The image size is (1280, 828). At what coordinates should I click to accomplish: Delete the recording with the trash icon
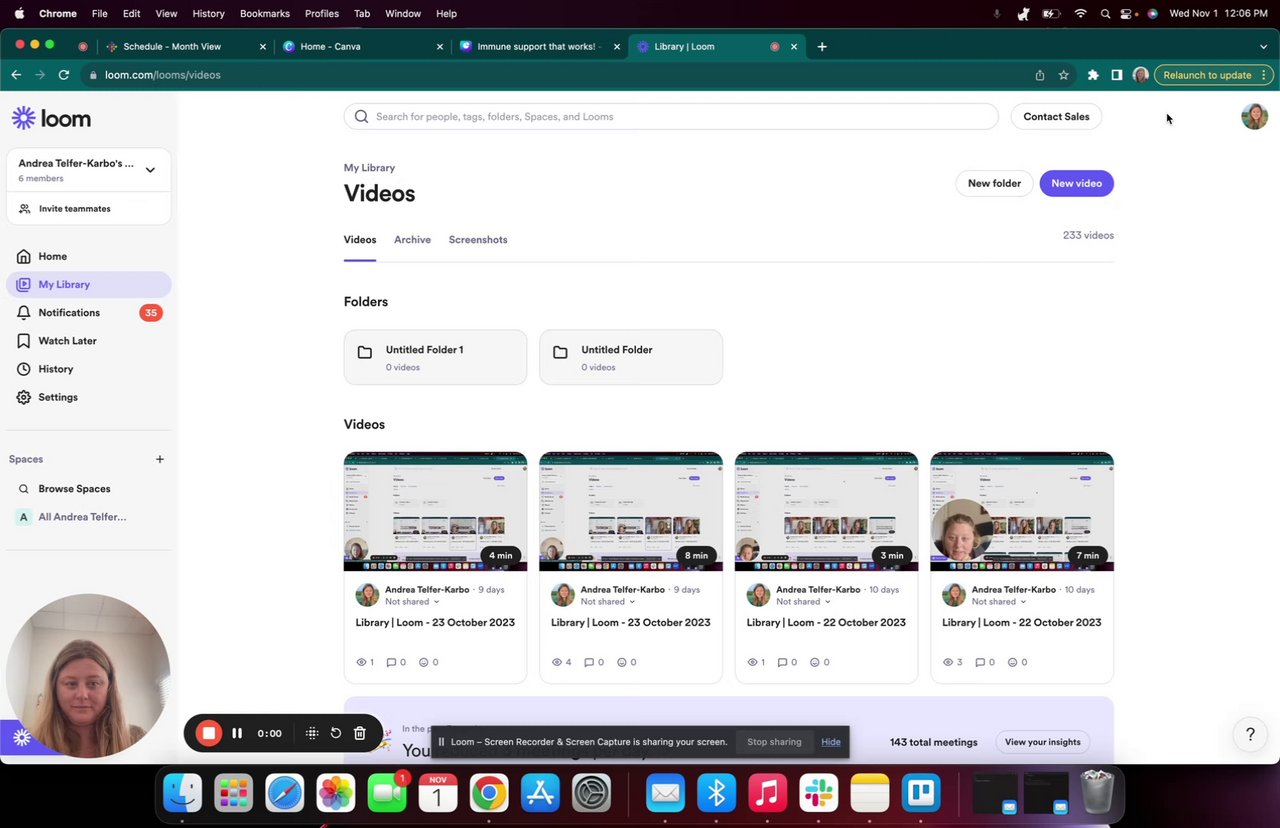(x=360, y=733)
